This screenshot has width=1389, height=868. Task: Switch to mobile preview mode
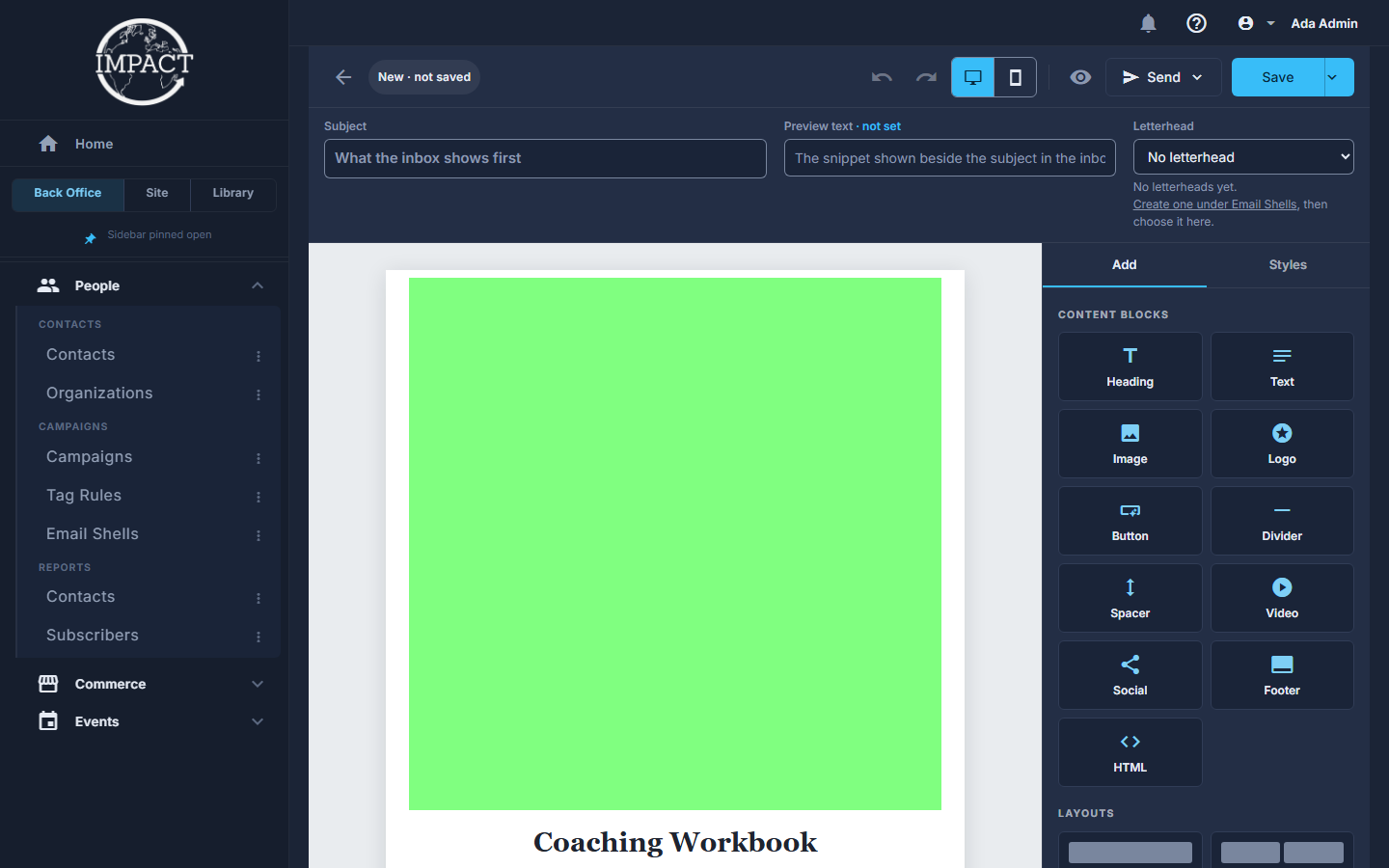1016,77
